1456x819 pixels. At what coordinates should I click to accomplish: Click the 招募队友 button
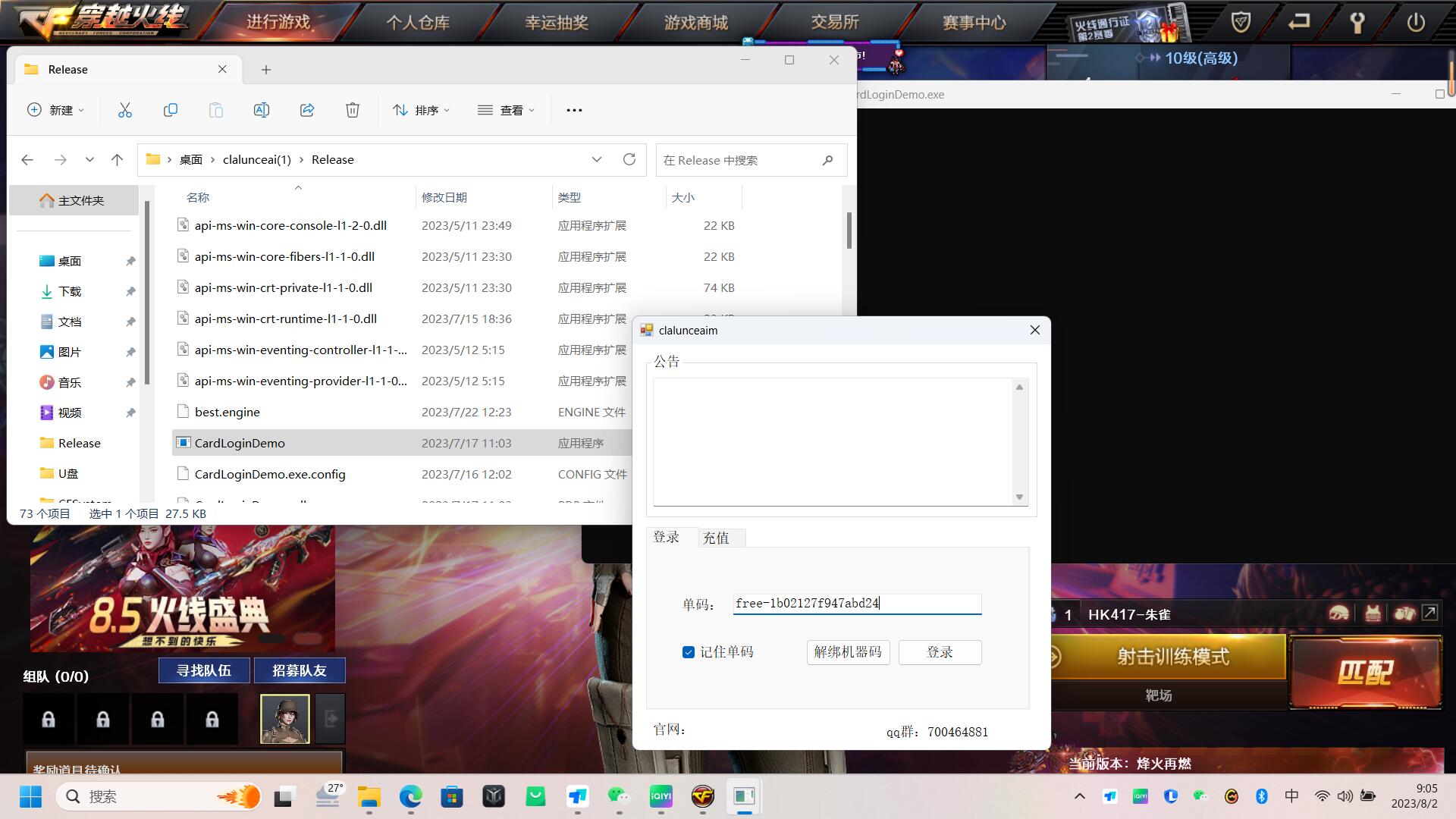click(300, 670)
